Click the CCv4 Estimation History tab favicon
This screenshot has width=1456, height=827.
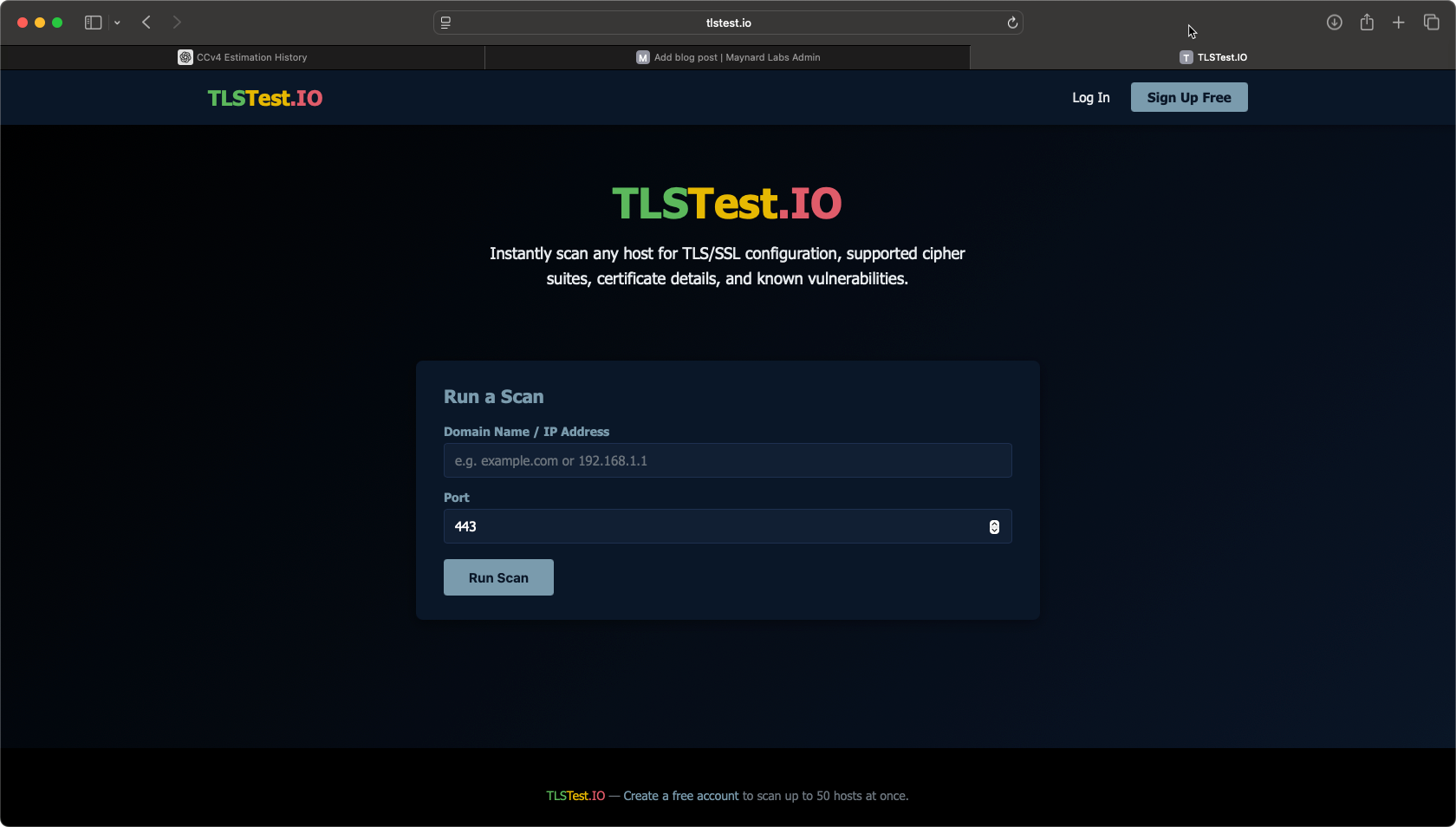point(185,57)
